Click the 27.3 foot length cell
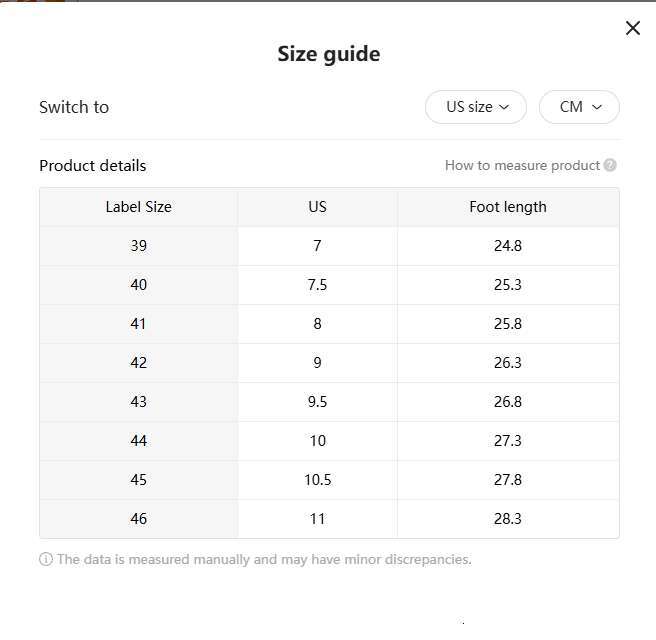The width and height of the screenshot is (656, 640). pyautogui.click(x=508, y=441)
